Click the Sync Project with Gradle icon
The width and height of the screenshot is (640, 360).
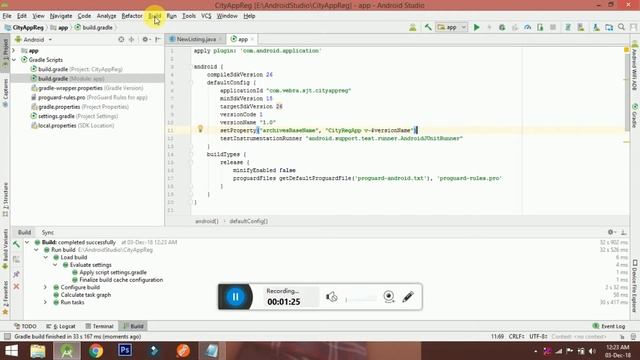[x=568, y=27]
